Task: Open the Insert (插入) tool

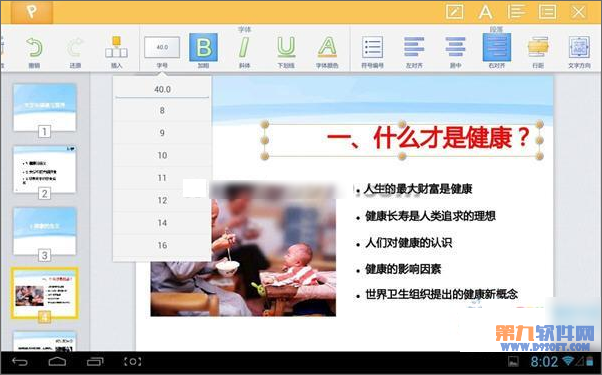Action: pos(116,47)
